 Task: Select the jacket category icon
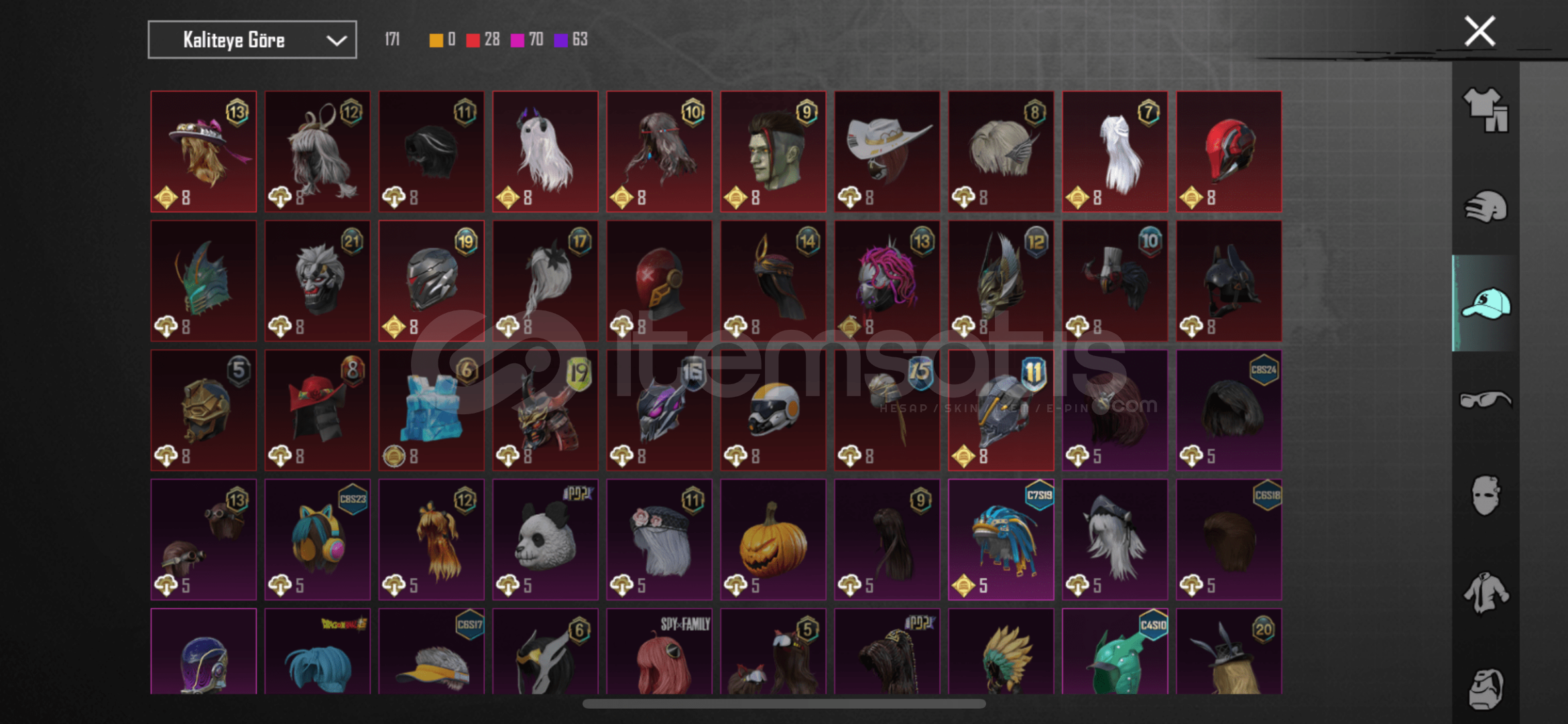[1486, 593]
